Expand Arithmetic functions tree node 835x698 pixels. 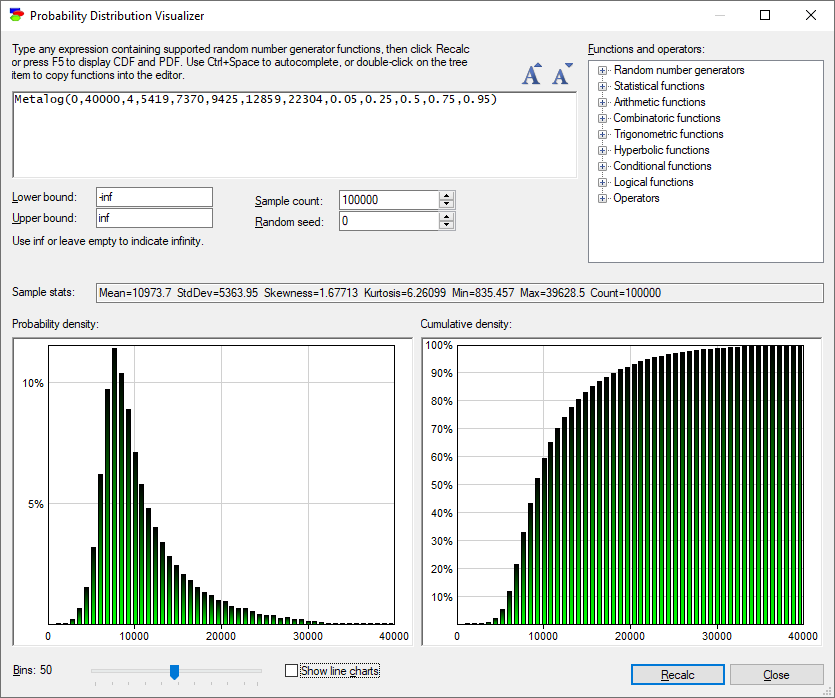602,102
